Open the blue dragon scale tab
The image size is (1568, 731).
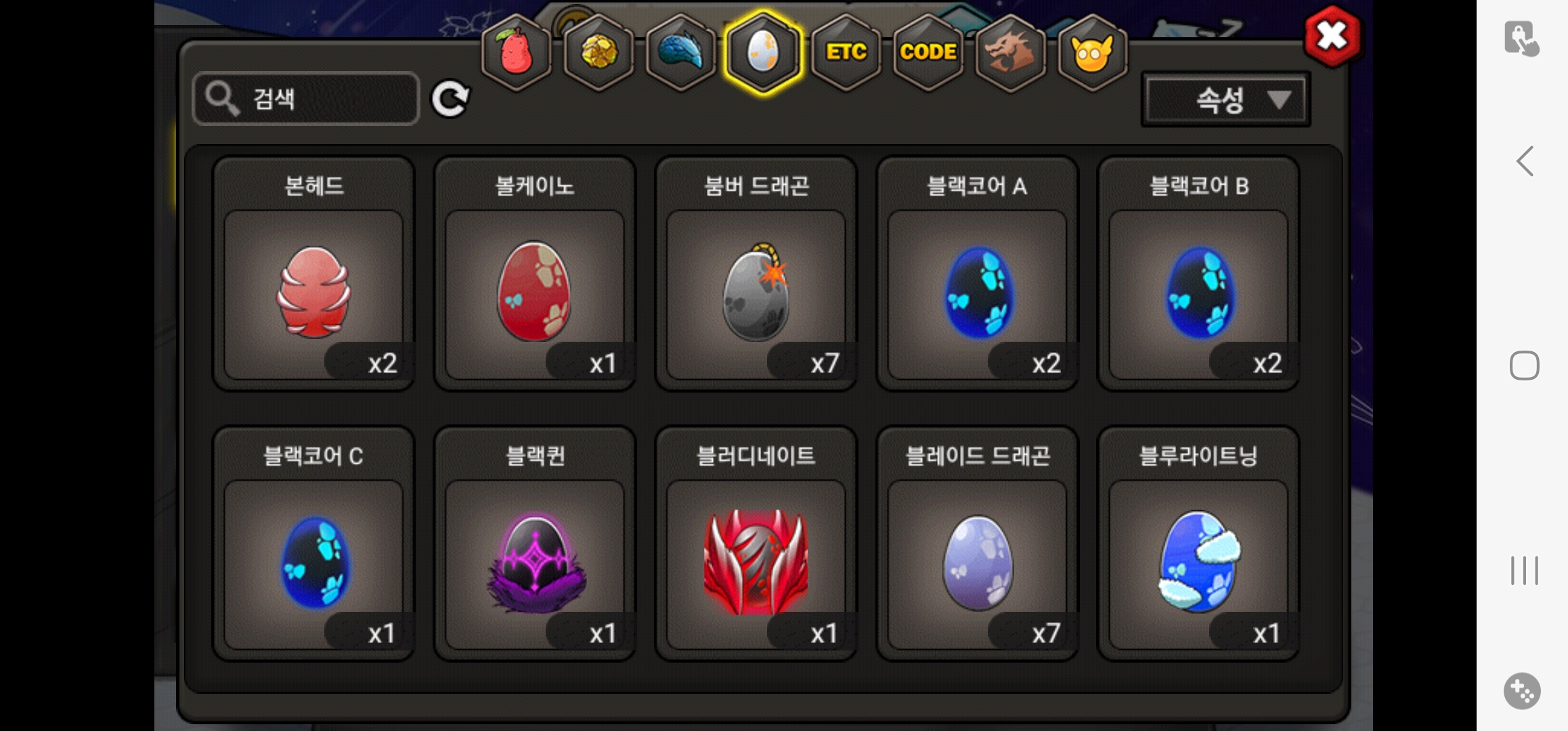[x=681, y=52]
